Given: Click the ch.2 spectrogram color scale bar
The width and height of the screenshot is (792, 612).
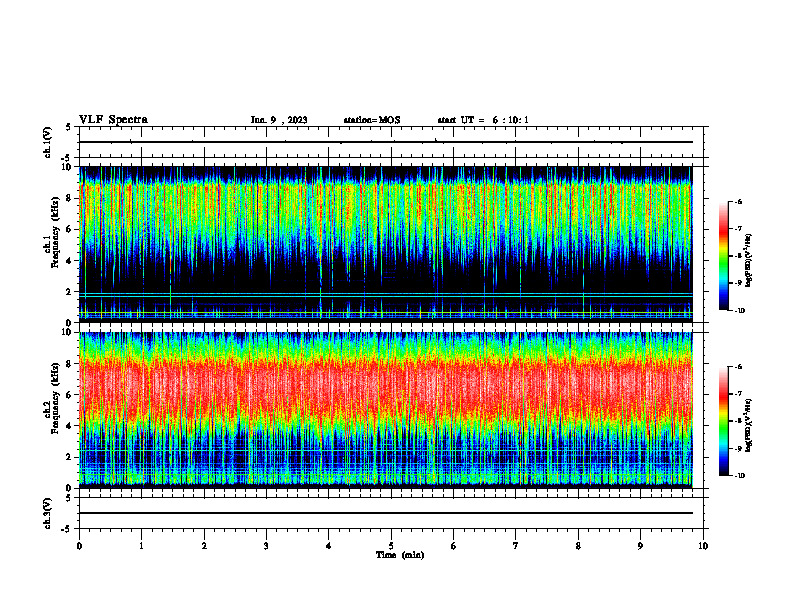Looking at the screenshot, I should 724,421.
